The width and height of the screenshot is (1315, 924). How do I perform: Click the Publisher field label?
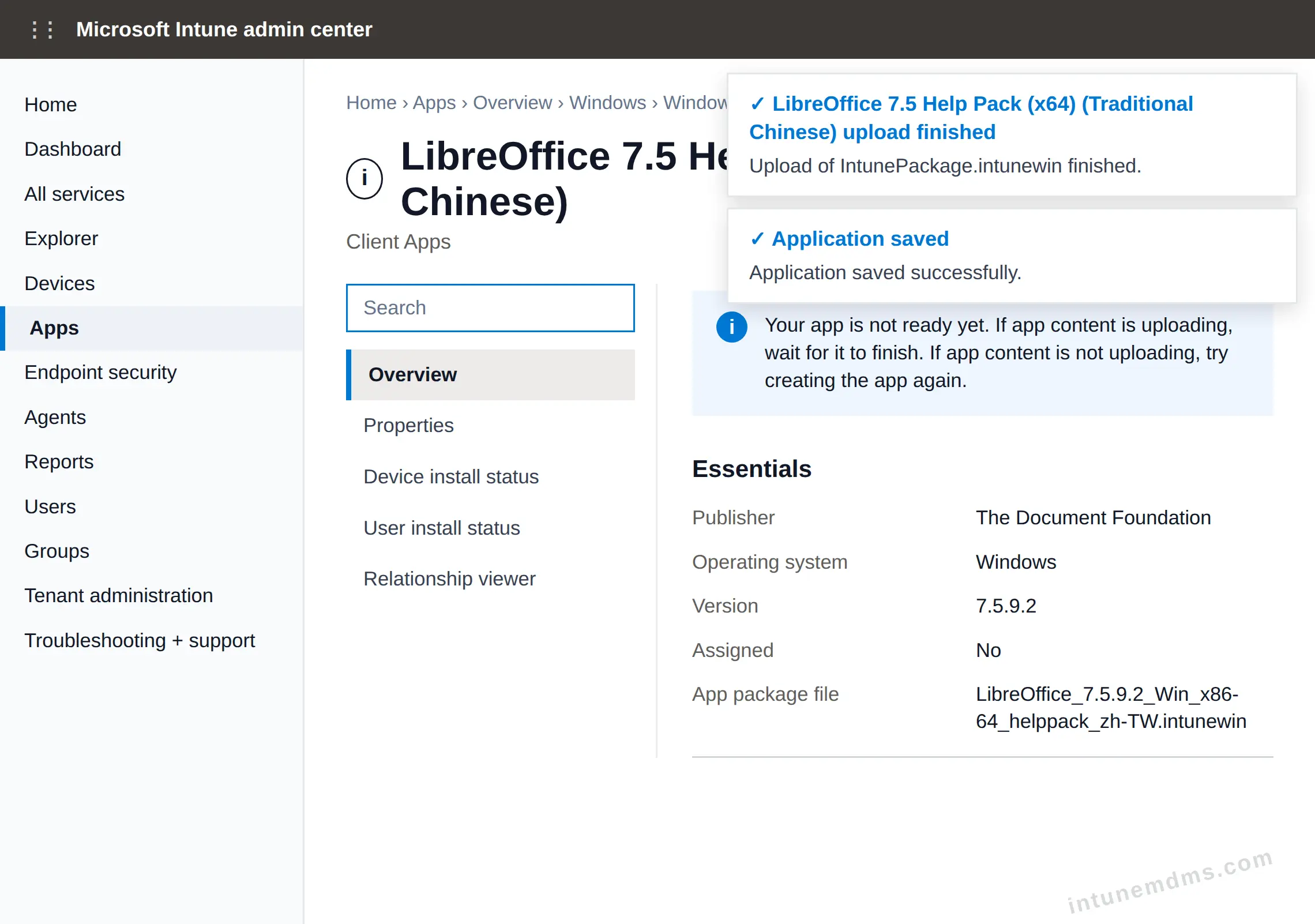[x=733, y=518]
